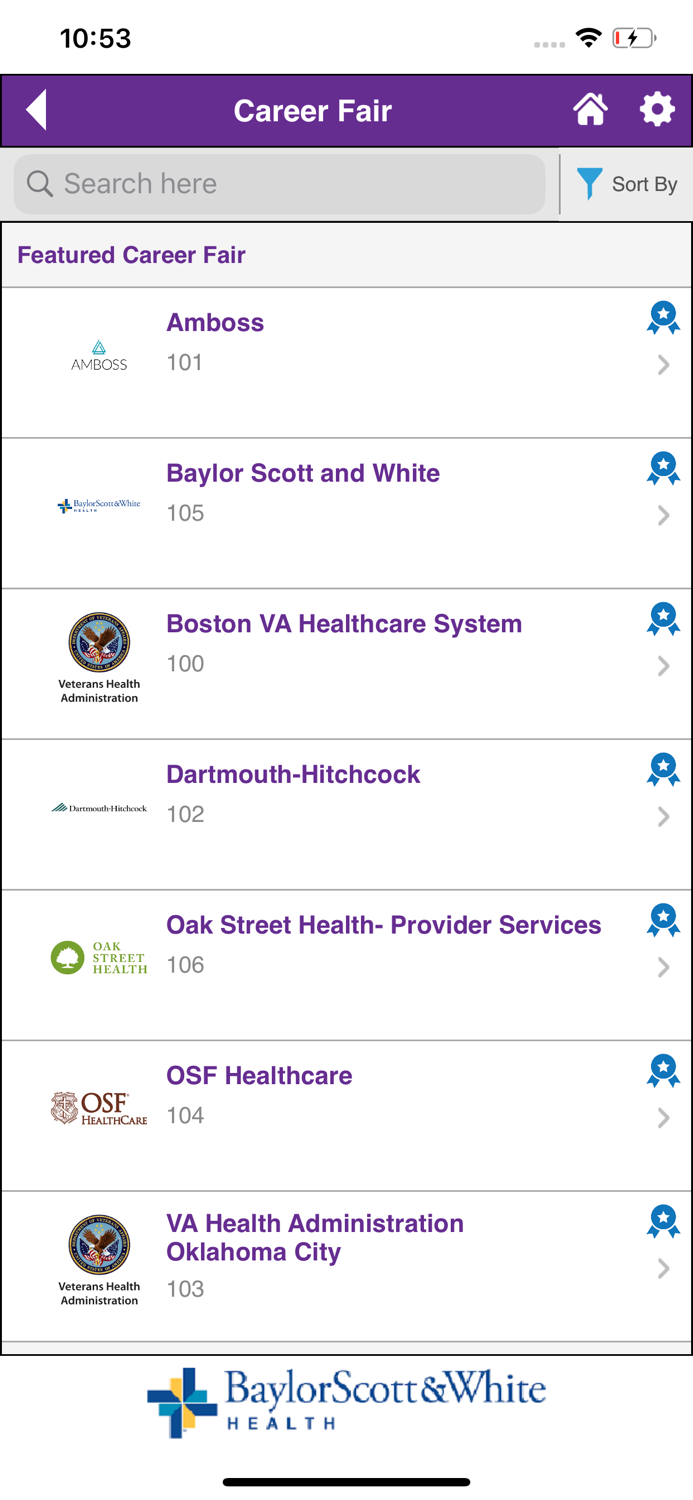Open Baylor Scott and White details with chevron
This screenshot has width=693, height=1500.
pyautogui.click(x=663, y=515)
